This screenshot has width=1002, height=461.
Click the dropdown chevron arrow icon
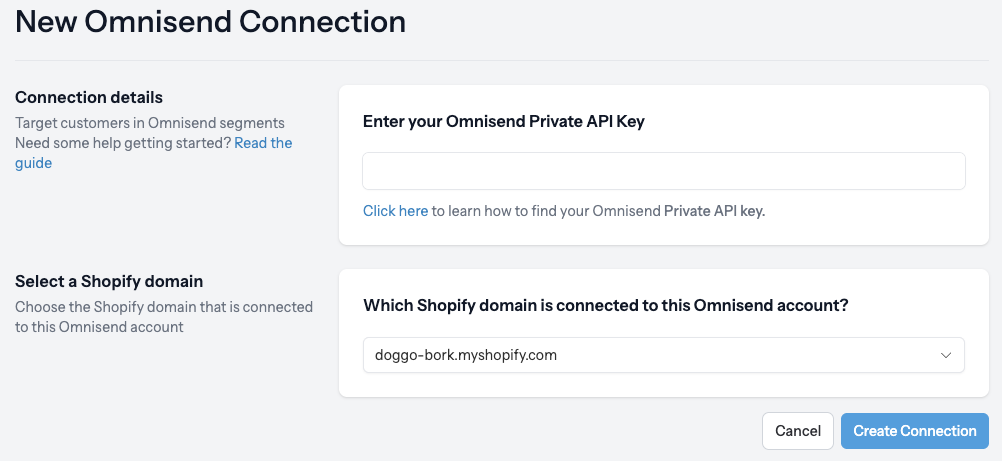coord(946,356)
